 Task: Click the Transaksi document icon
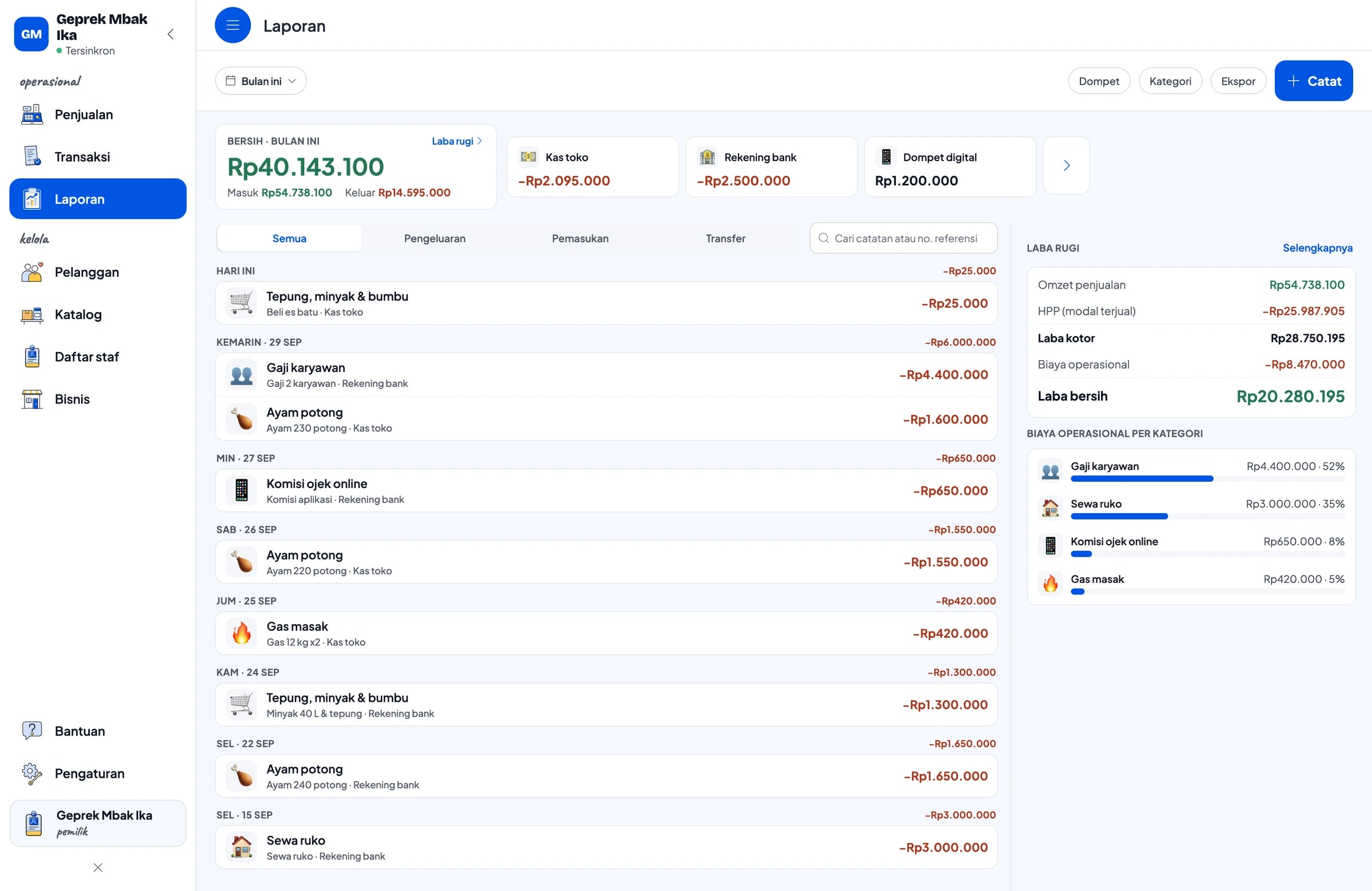tap(31, 156)
